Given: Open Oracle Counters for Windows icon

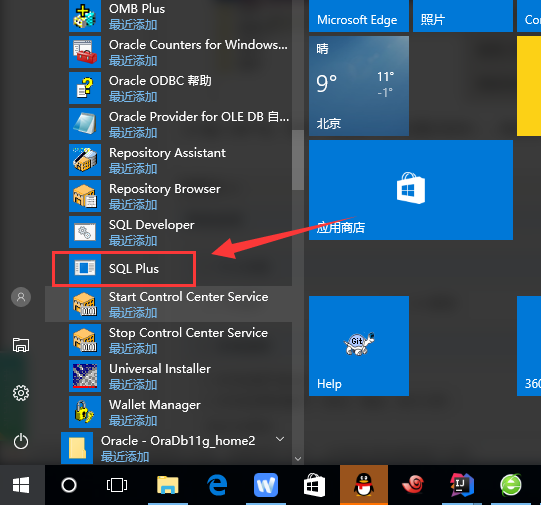Looking at the screenshot, I should point(85,52).
